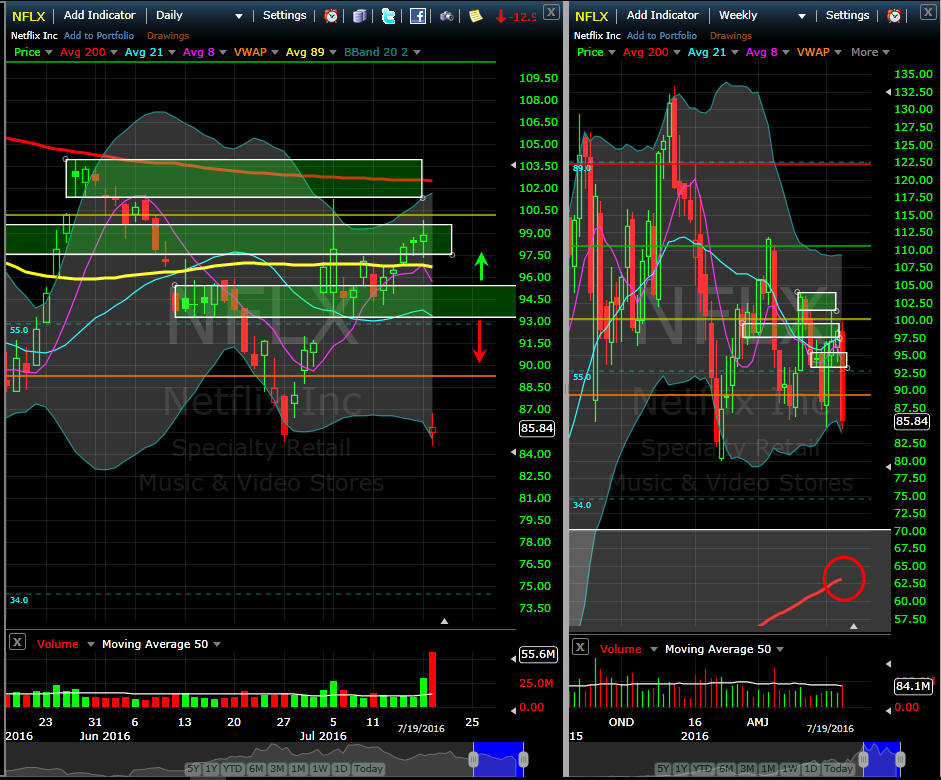Click the NFLX ticker symbol on Daily chart
941x780 pixels.
29,16
